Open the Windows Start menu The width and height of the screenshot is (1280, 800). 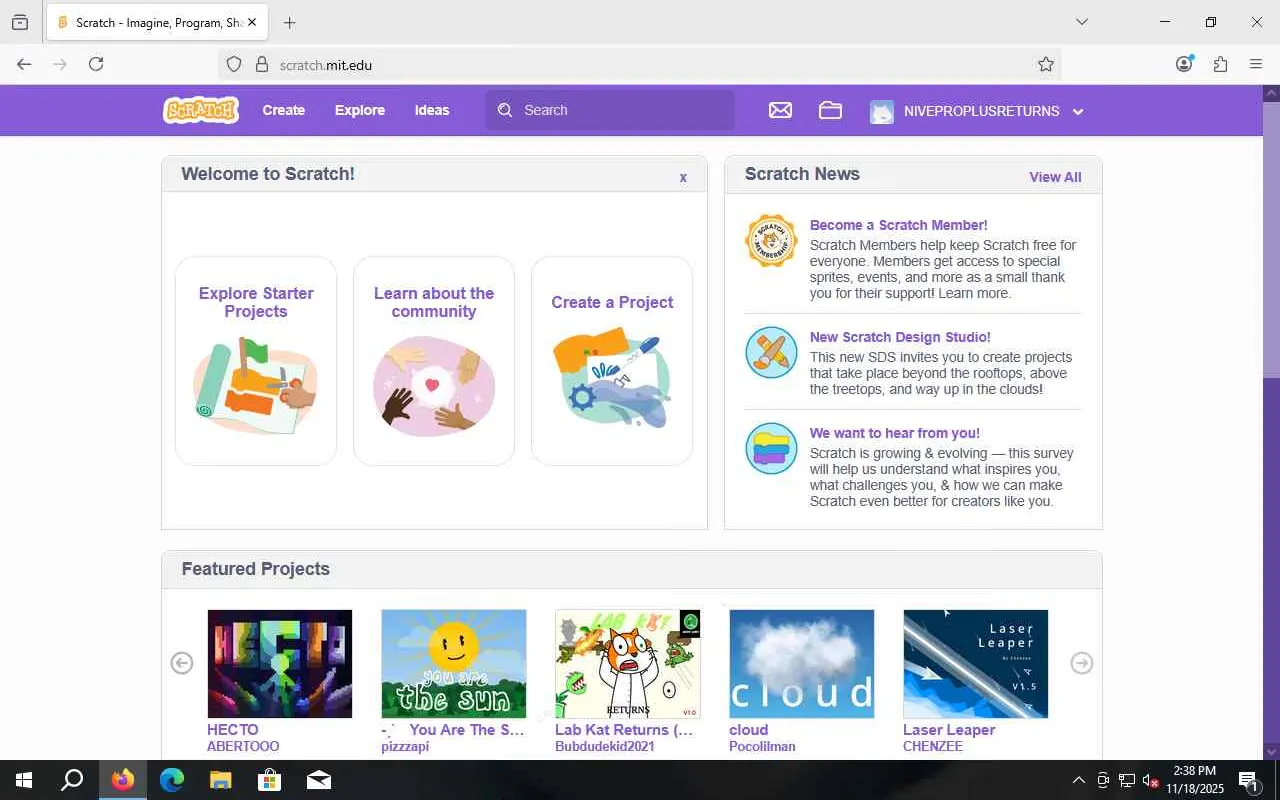pos(24,780)
